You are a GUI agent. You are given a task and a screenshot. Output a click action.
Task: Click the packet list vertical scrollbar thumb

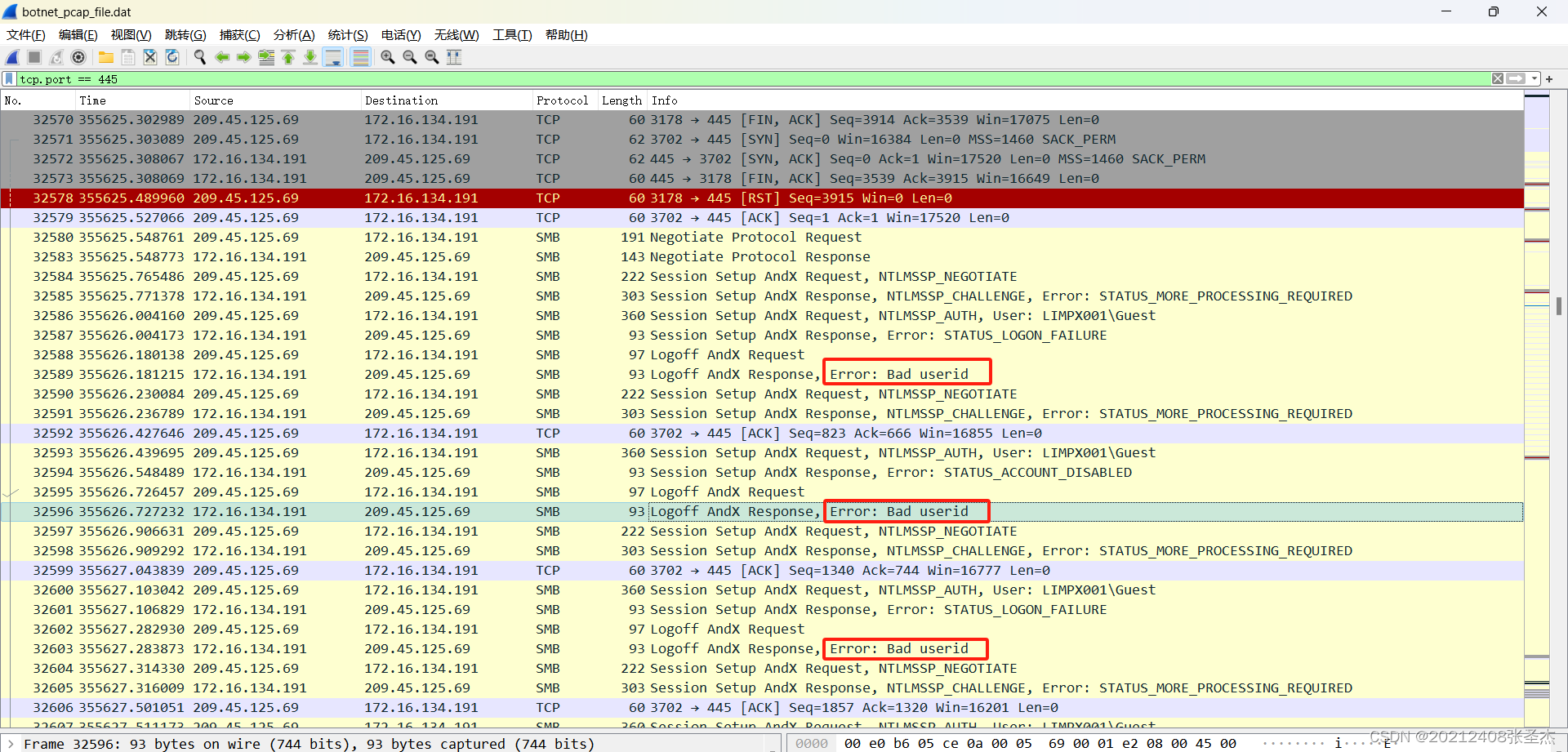point(1559,306)
